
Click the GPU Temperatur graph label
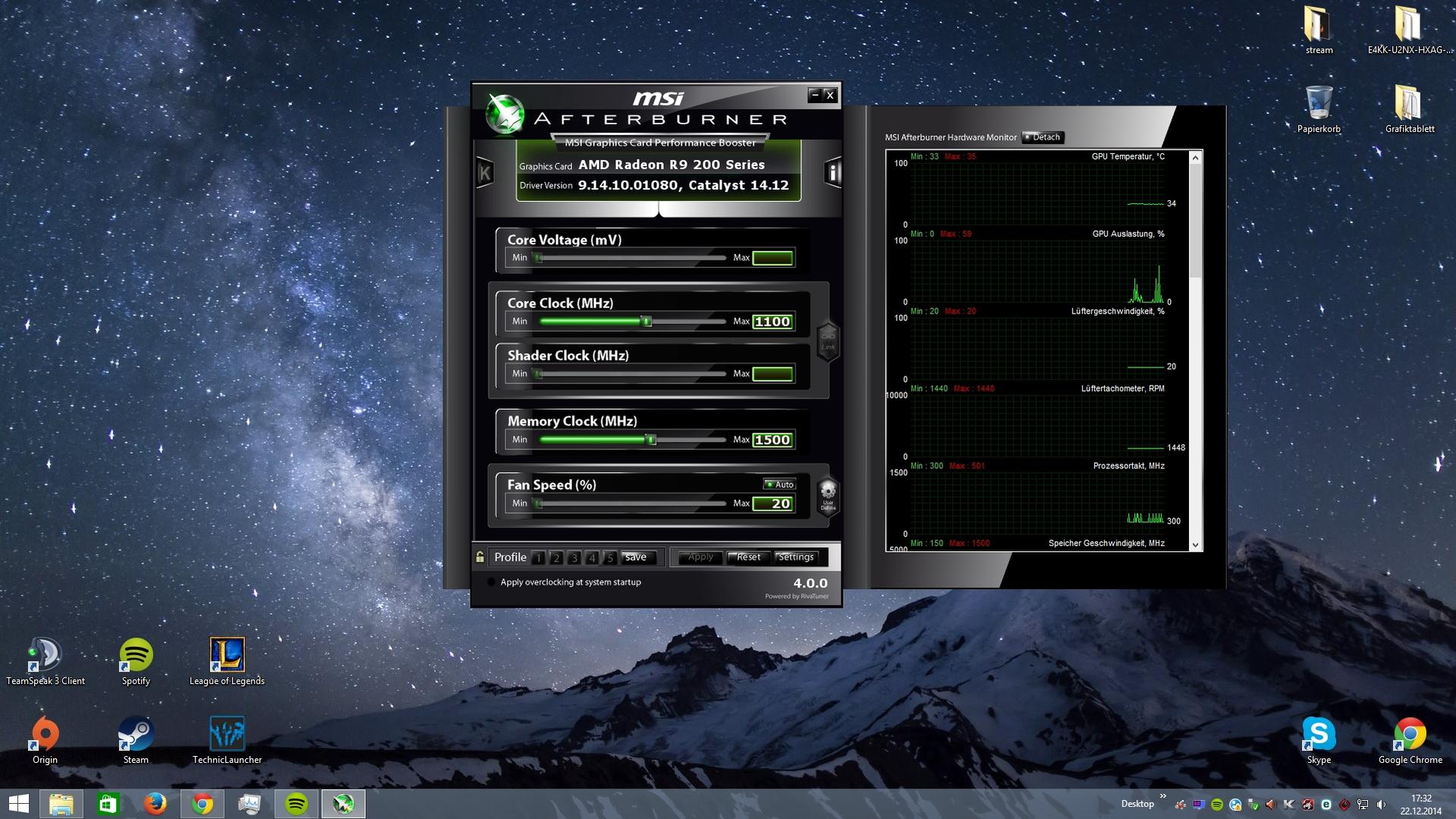(x=1128, y=156)
